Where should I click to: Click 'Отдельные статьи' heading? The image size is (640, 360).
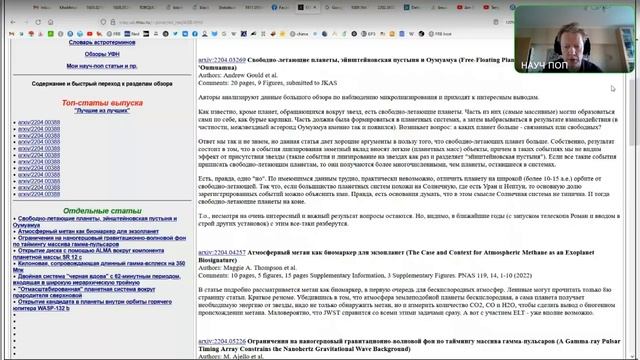pyautogui.click(x=102, y=211)
